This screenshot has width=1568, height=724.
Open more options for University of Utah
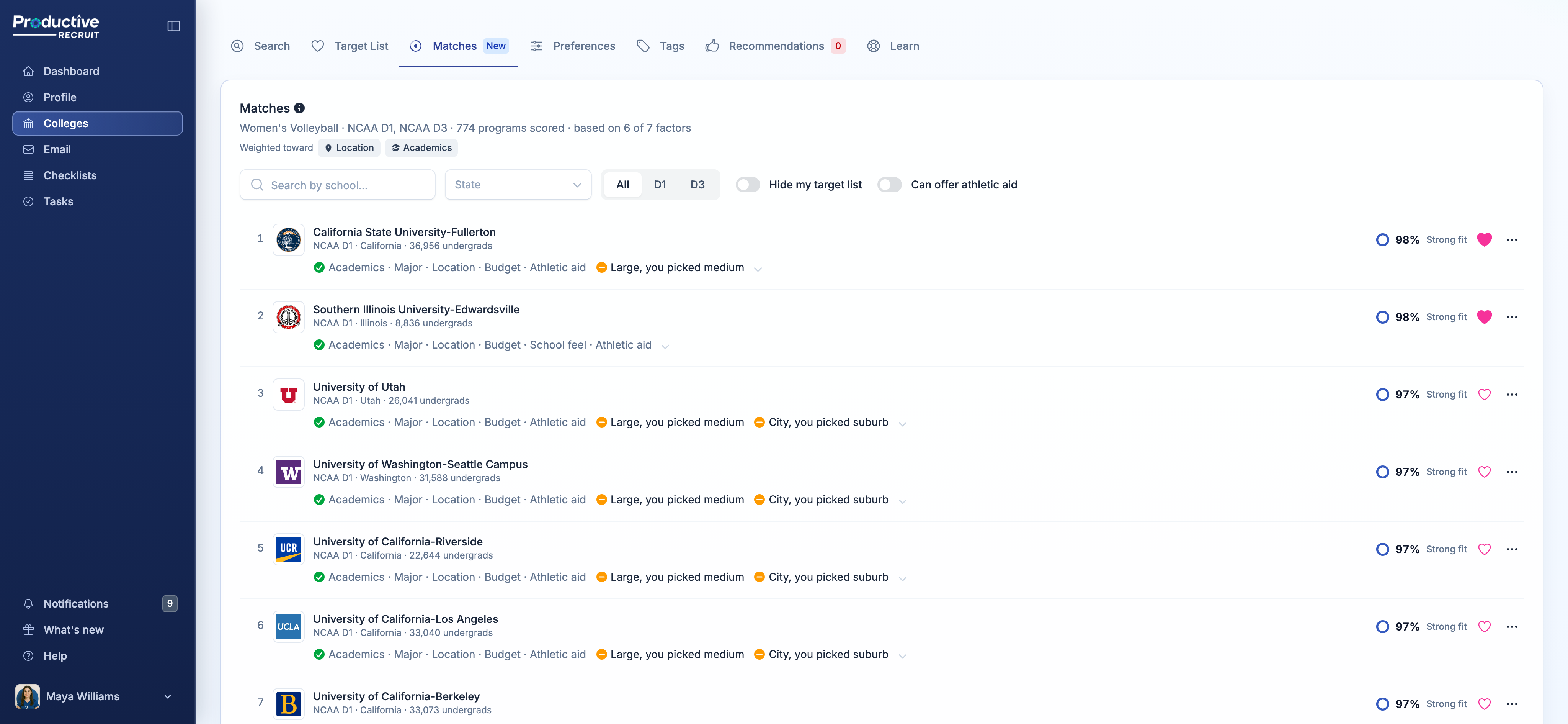pos(1512,395)
